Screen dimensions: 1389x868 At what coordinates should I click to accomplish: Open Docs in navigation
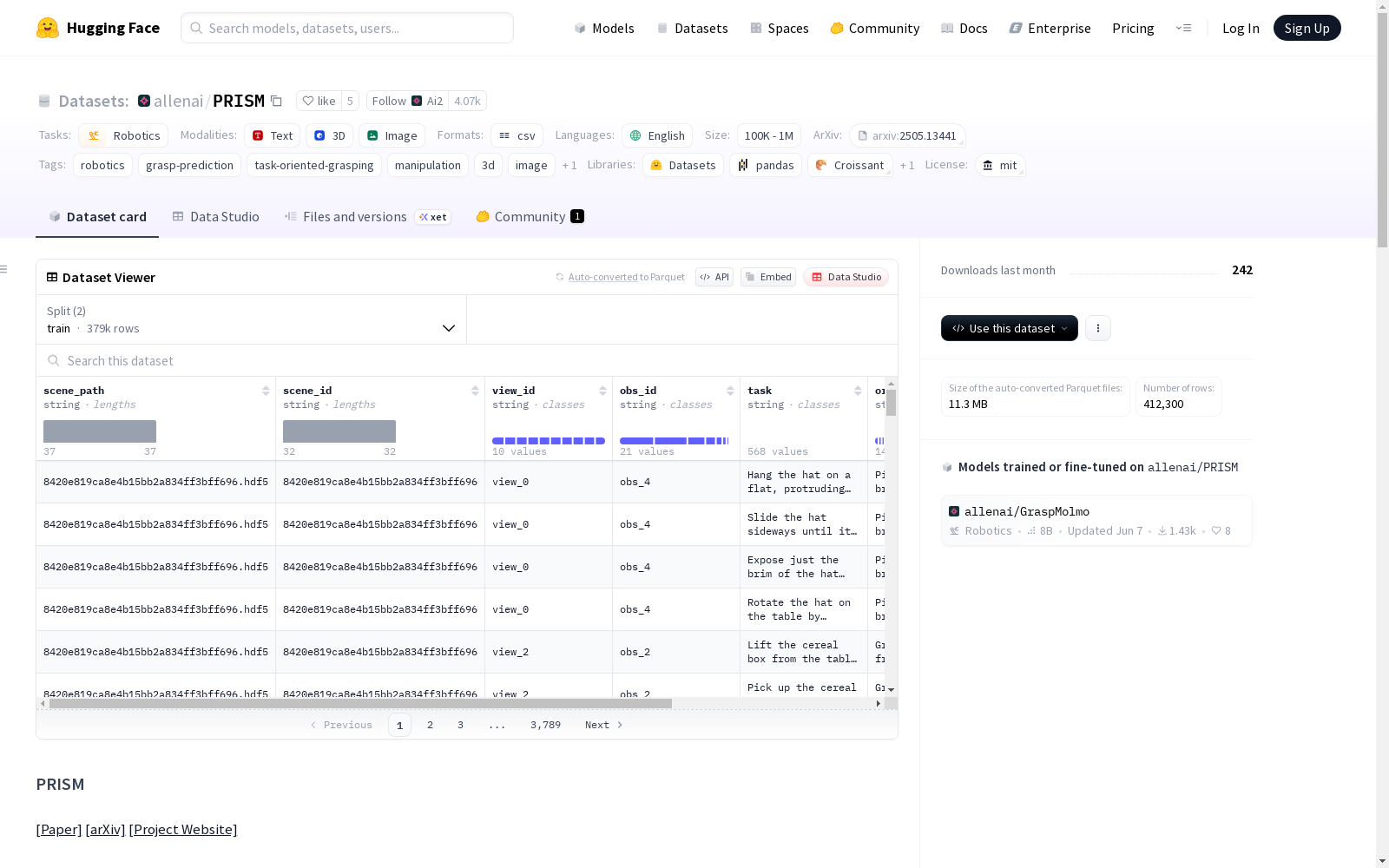point(964,28)
